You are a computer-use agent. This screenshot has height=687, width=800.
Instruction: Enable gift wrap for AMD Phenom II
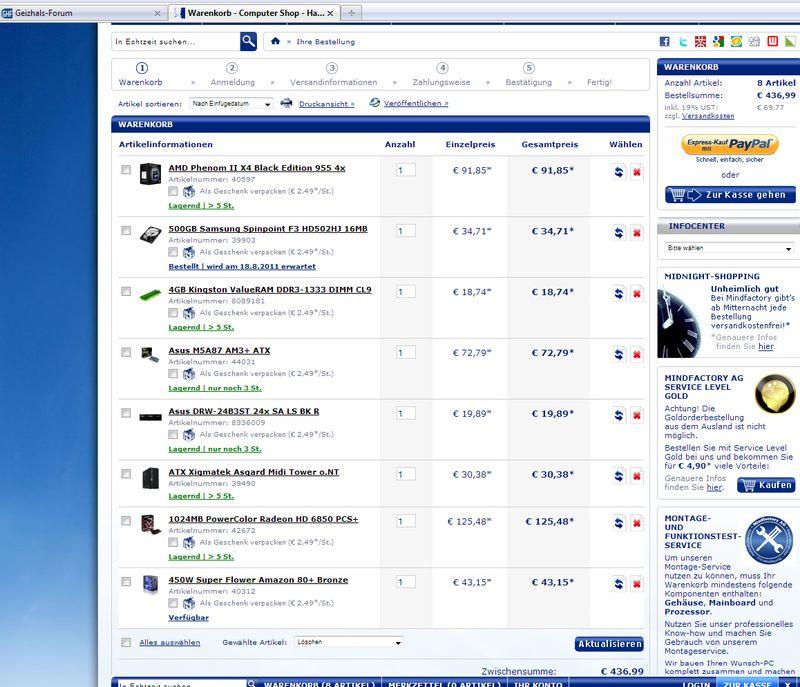[x=173, y=191]
